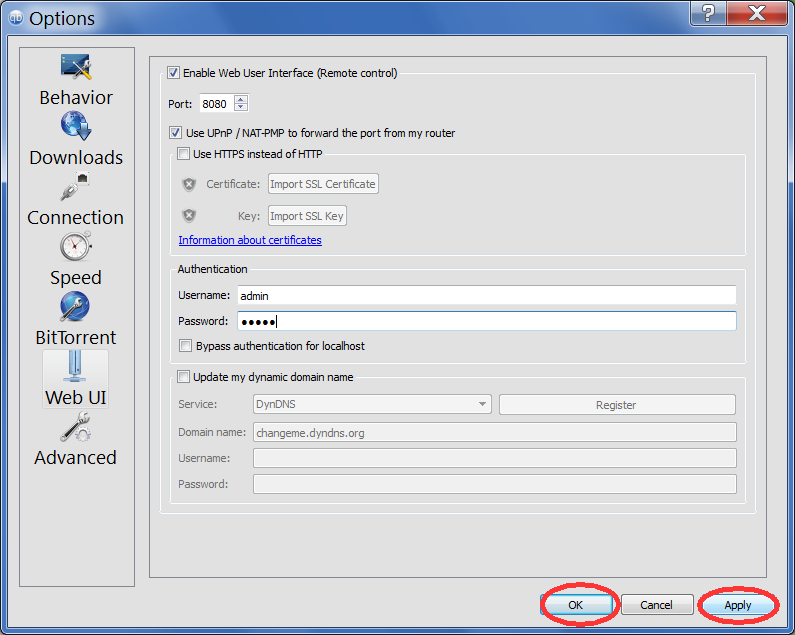Viewport: 795px width, 635px height.
Task: Switch to the Behavior tab label
Action: click(x=76, y=97)
